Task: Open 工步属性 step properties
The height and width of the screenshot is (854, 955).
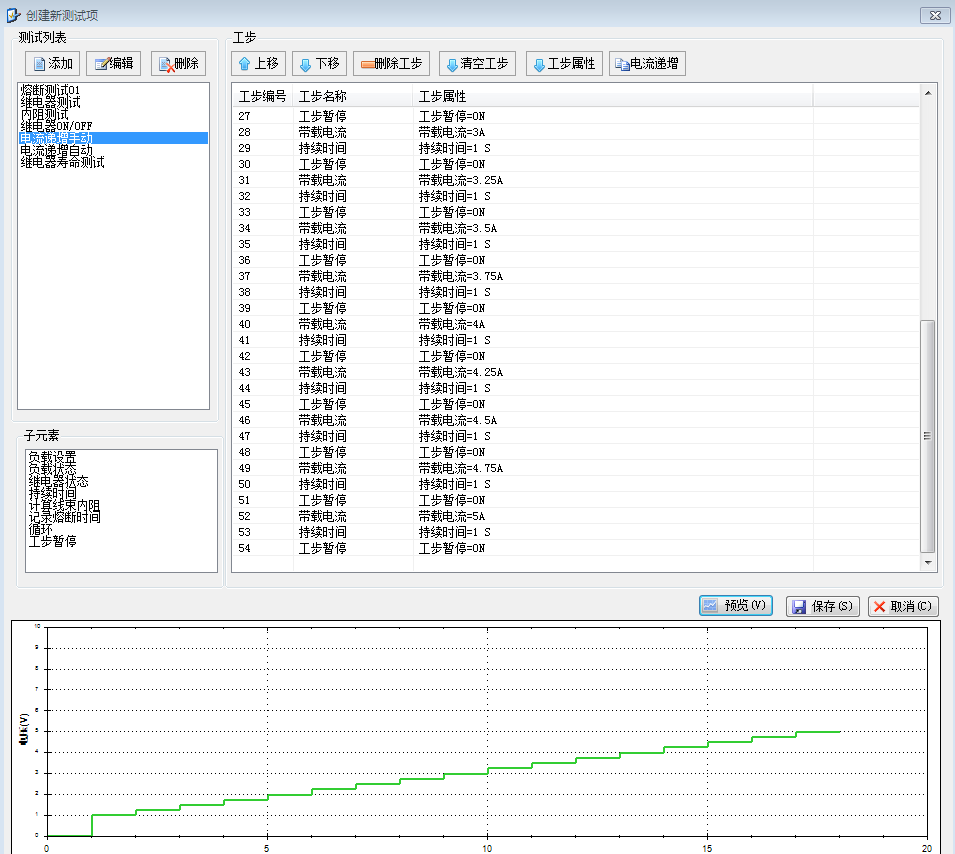Action: click(565, 63)
